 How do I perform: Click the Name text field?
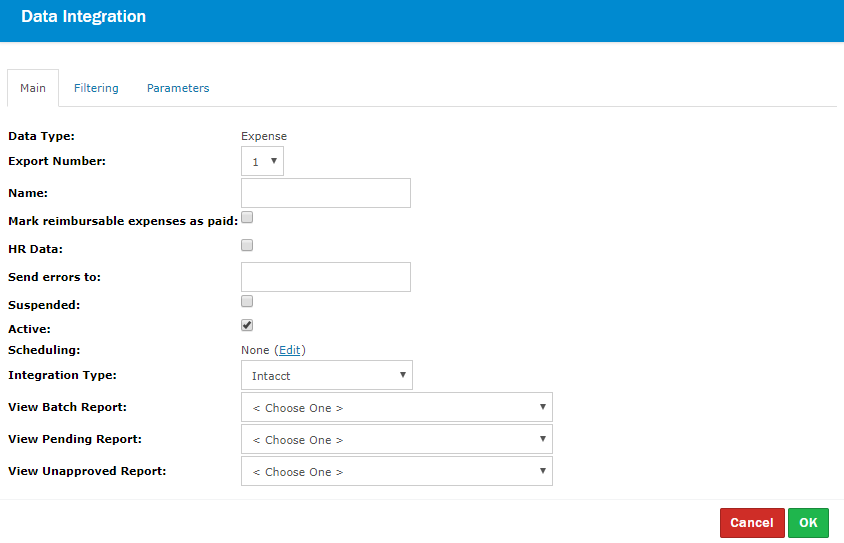pyautogui.click(x=325, y=193)
